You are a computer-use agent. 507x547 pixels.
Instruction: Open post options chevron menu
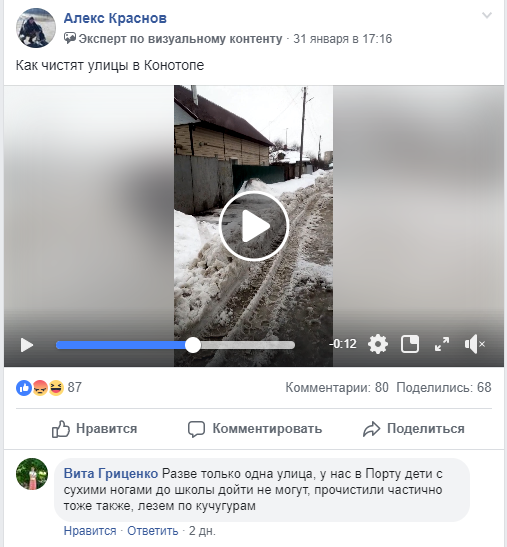tap(487, 15)
